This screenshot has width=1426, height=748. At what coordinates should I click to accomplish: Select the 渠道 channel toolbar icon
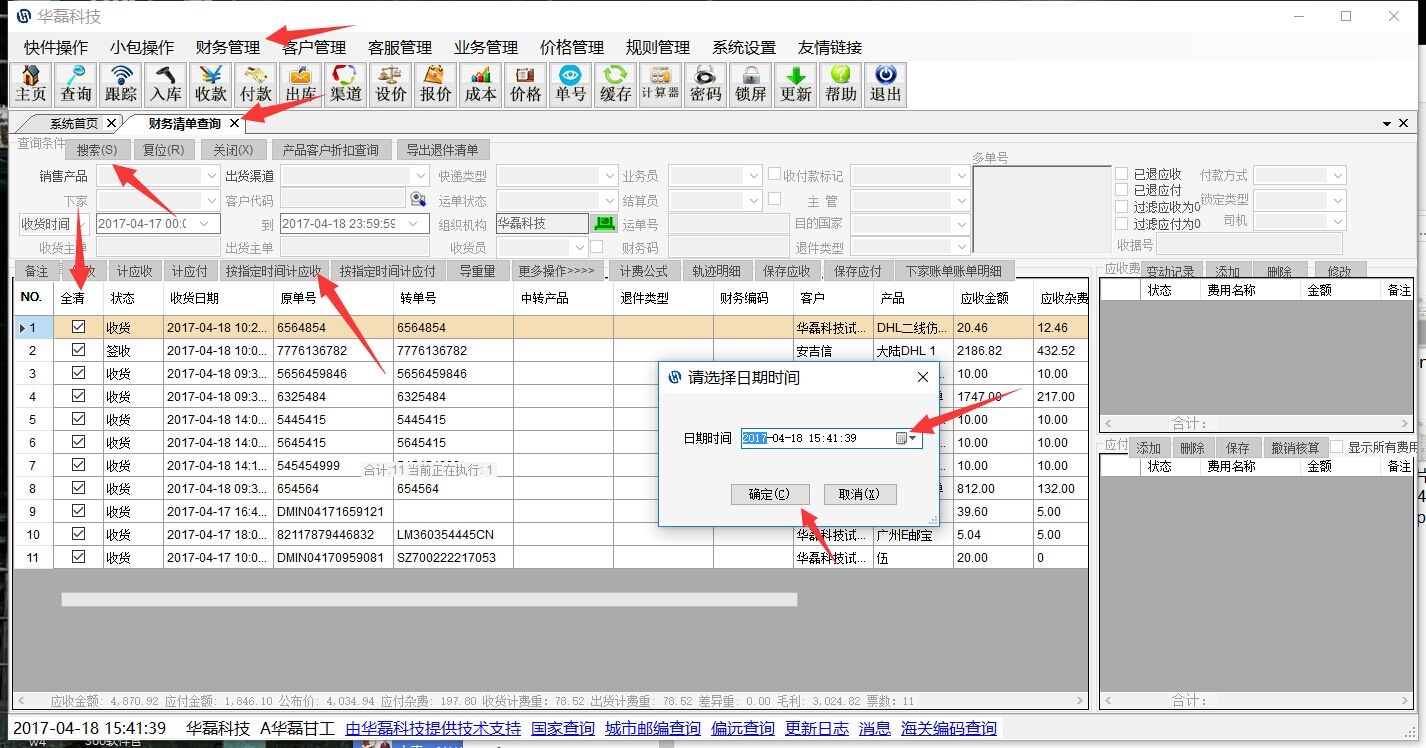346,84
